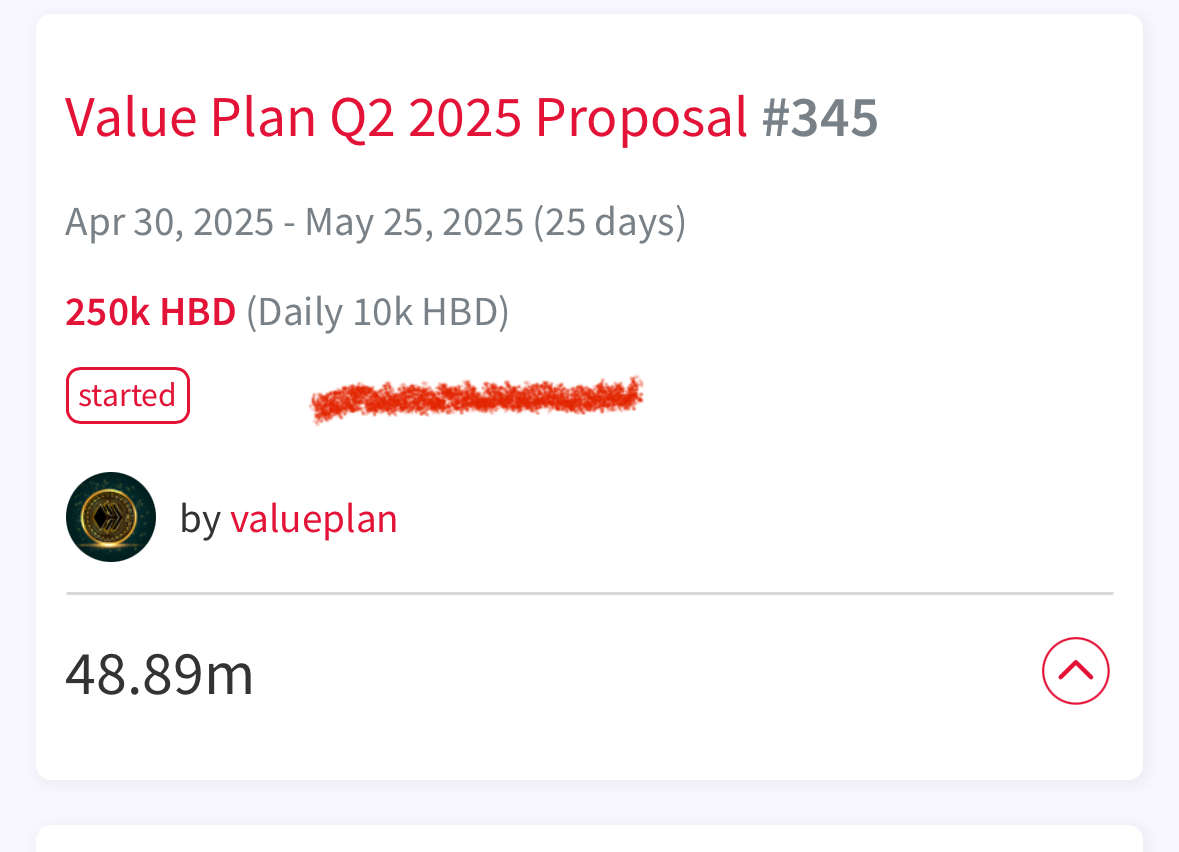The width and height of the screenshot is (1179, 852).
Task: Click the divider line above vote total
Action: point(590,593)
